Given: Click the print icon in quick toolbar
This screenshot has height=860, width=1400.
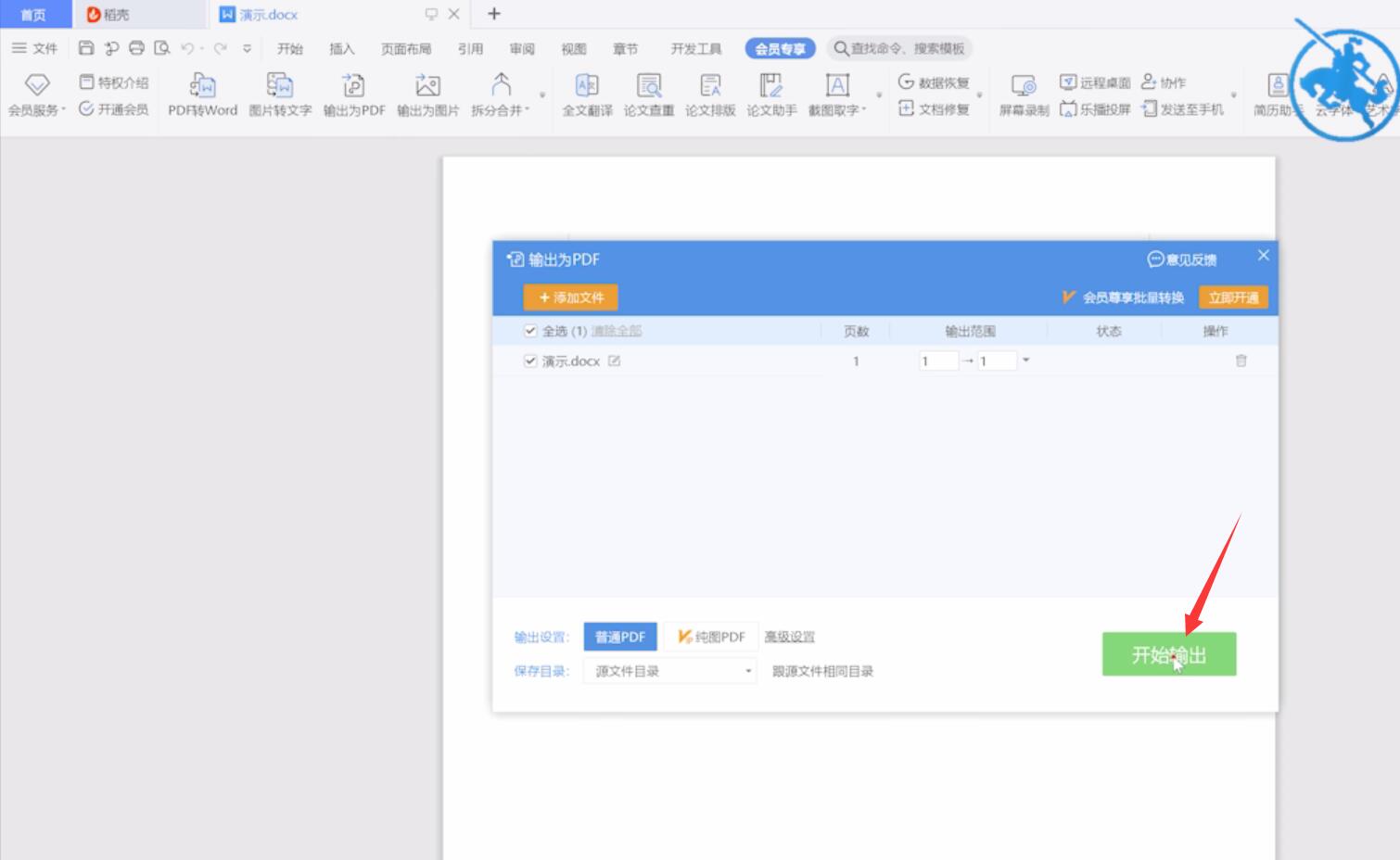Looking at the screenshot, I should [136, 48].
